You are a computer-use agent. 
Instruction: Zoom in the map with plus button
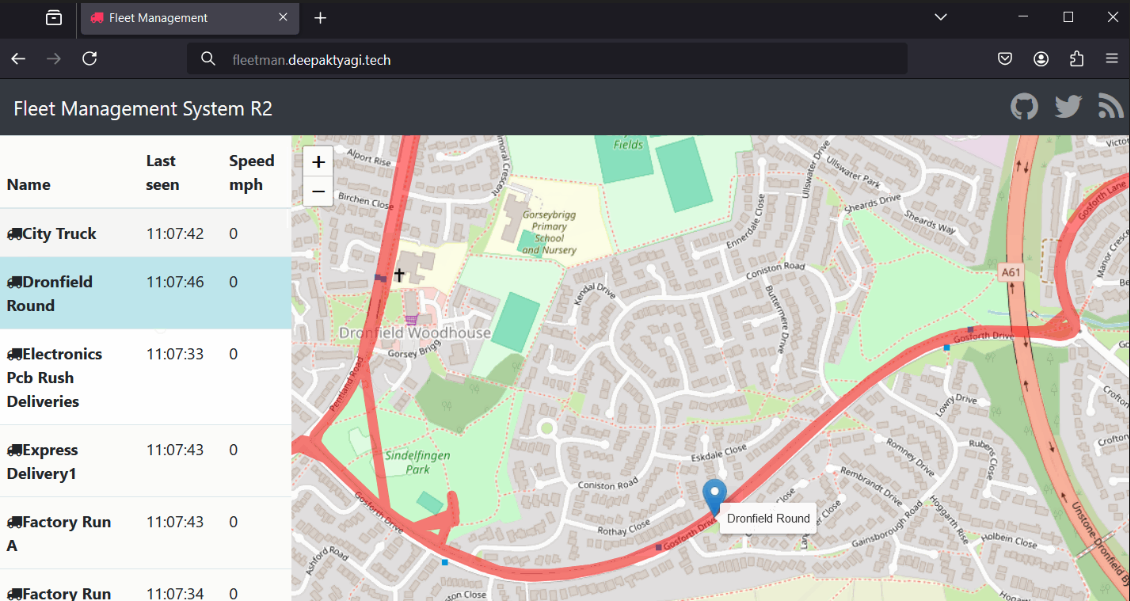[319, 162]
